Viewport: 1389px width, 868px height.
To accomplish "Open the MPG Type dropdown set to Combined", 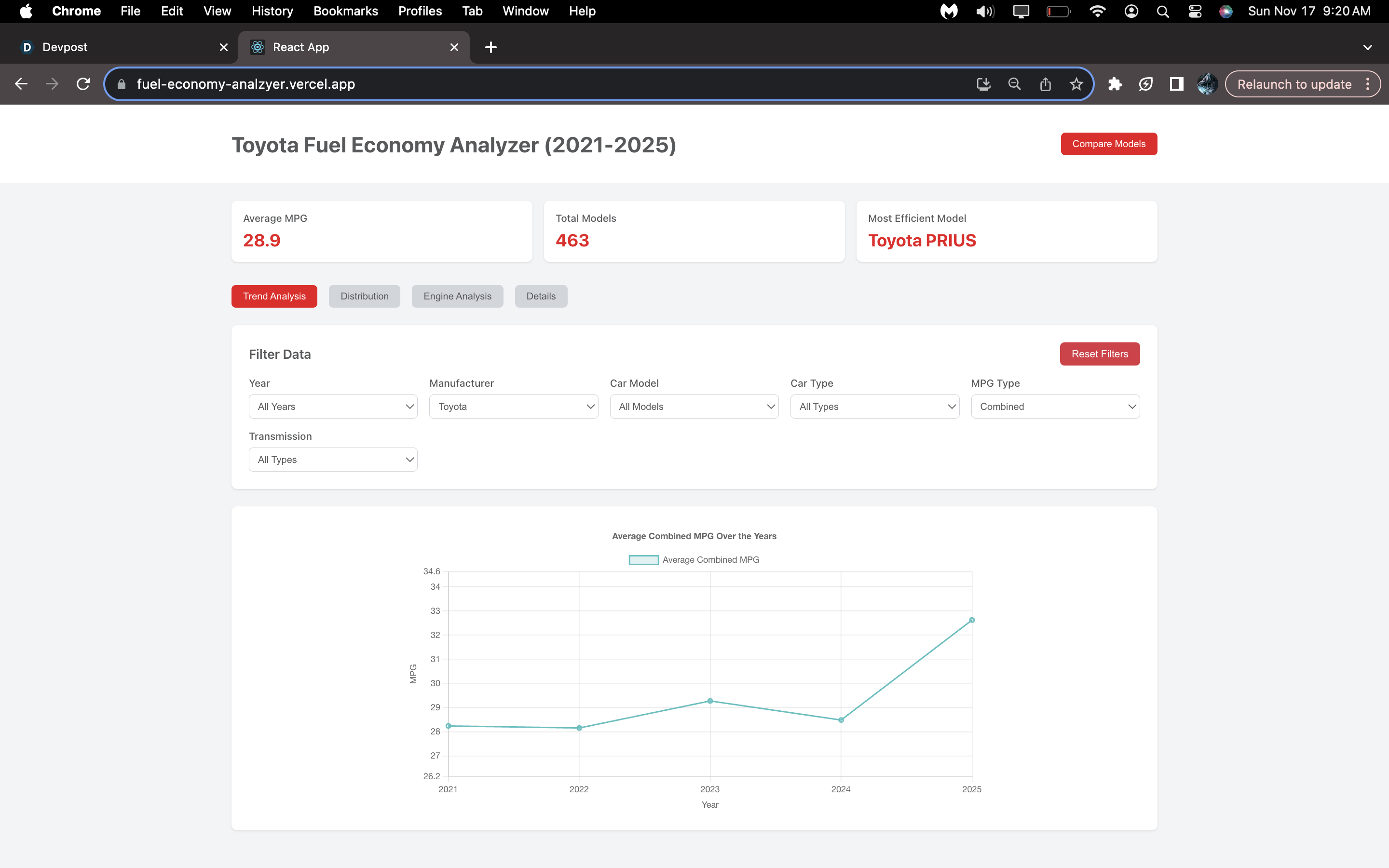I will pyautogui.click(x=1055, y=407).
